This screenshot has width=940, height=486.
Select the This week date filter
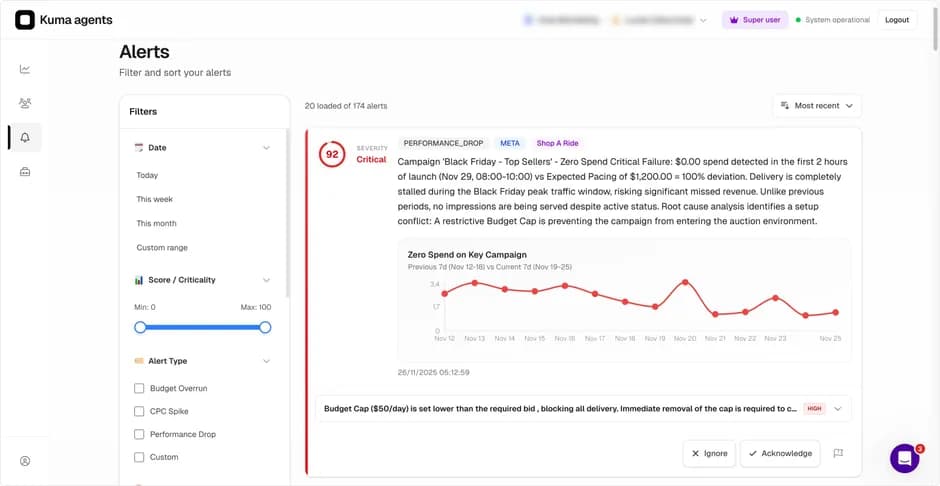click(154, 199)
